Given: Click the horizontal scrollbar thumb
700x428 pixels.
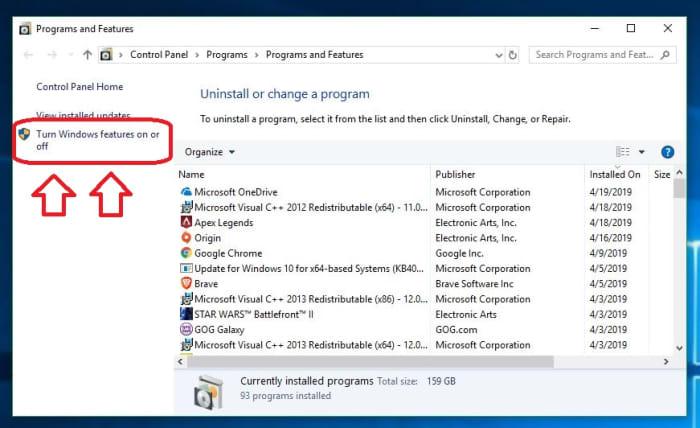Looking at the screenshot, I should pos(371,362).
